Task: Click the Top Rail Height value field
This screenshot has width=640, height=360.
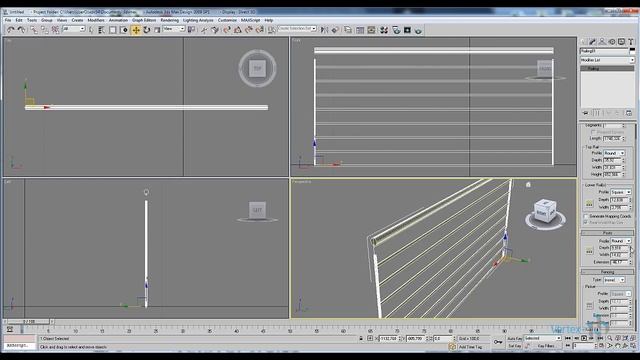Action: coord(612,174)
